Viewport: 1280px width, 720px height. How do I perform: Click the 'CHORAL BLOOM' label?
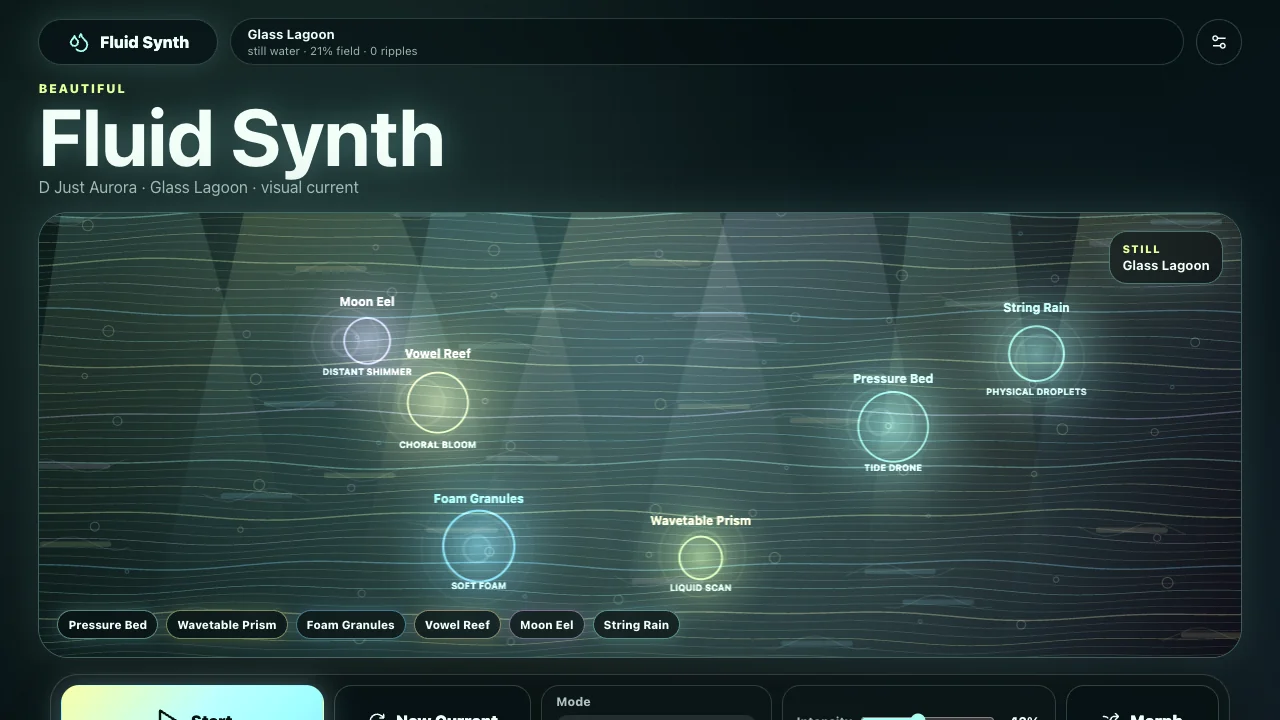coord(438,445)
